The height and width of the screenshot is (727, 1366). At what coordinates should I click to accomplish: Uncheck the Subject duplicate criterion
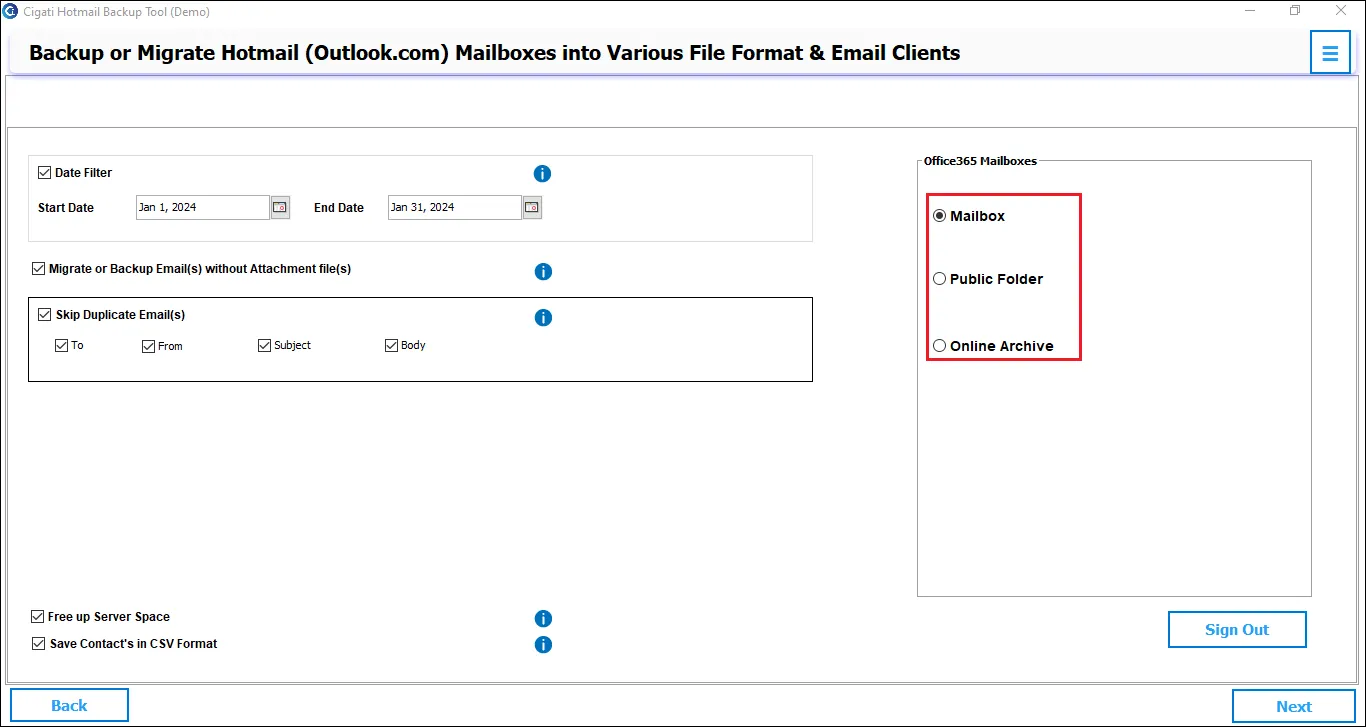coord(265,346)
